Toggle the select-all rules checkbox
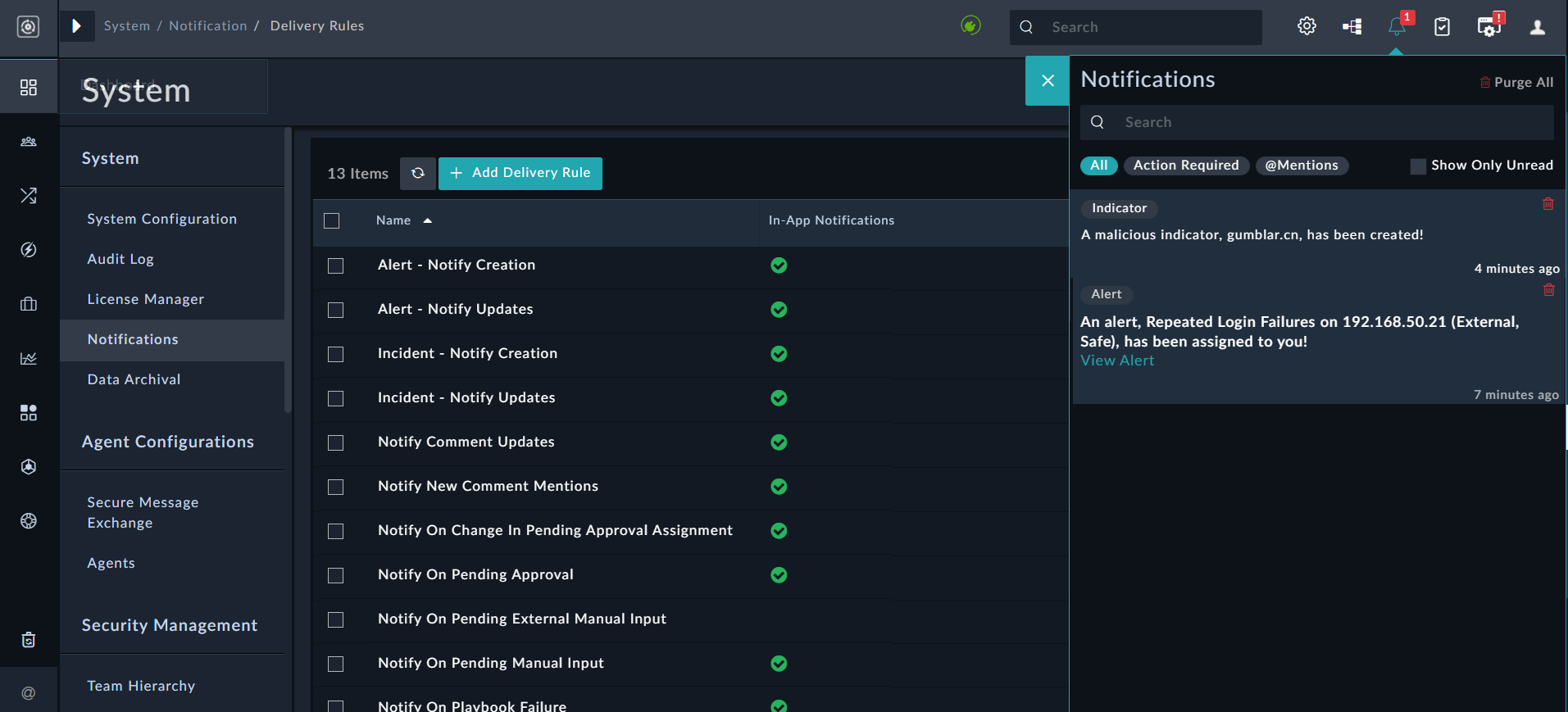This screenshot has width=1568, height=712. (332, 221)
